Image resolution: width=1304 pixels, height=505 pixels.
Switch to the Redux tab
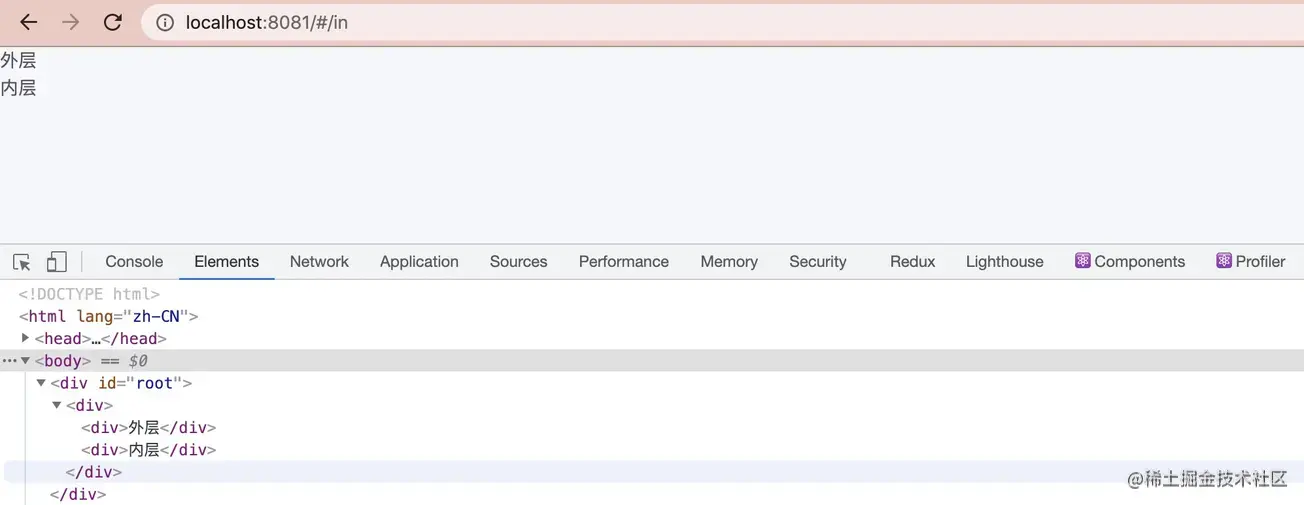click(x=912, y=261)
